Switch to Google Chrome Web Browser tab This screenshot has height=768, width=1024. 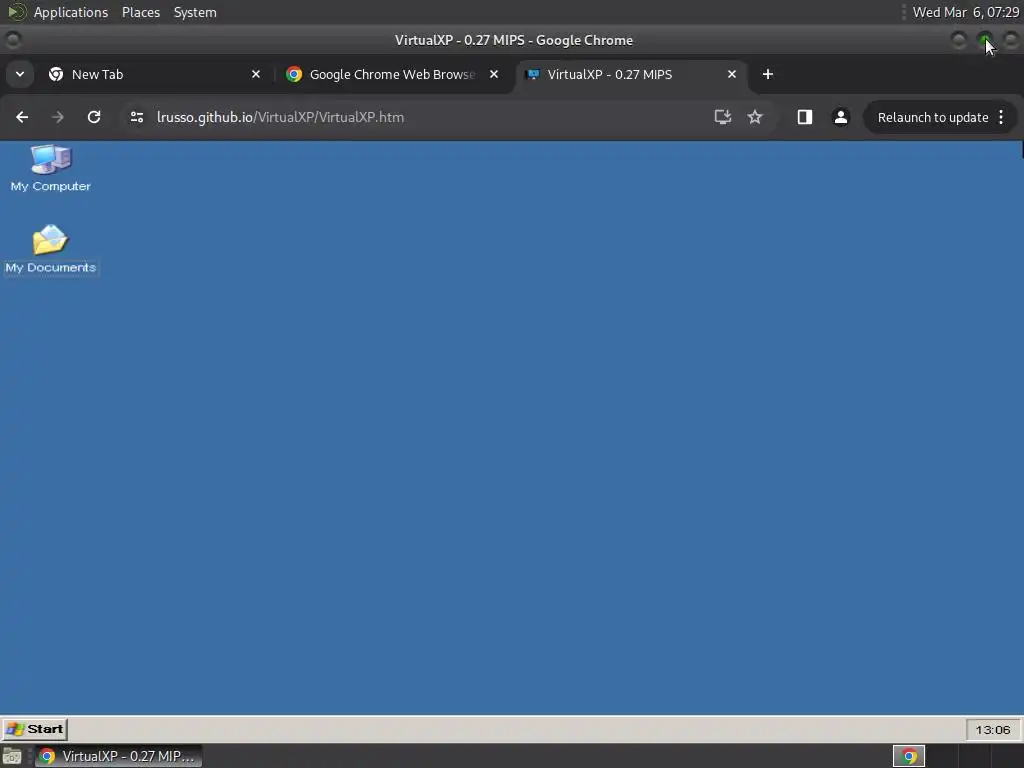pyautogui.click(x=392, y=74)
